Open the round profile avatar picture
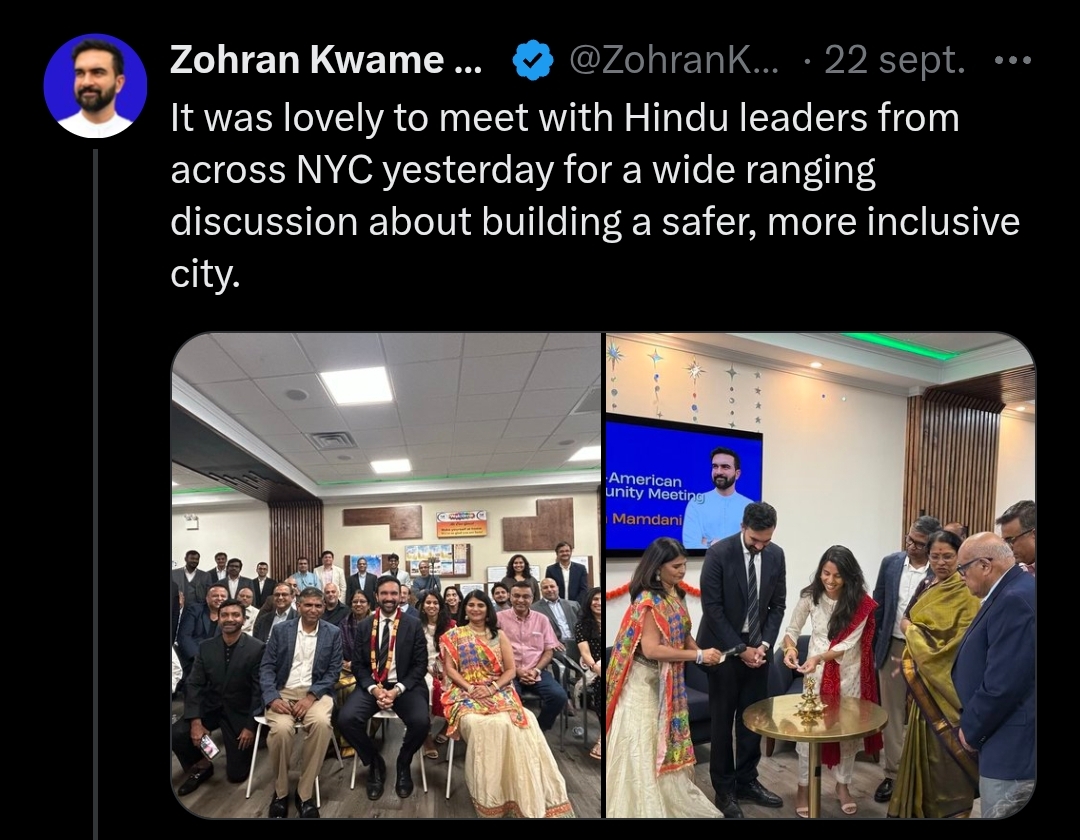 [95, 86]
